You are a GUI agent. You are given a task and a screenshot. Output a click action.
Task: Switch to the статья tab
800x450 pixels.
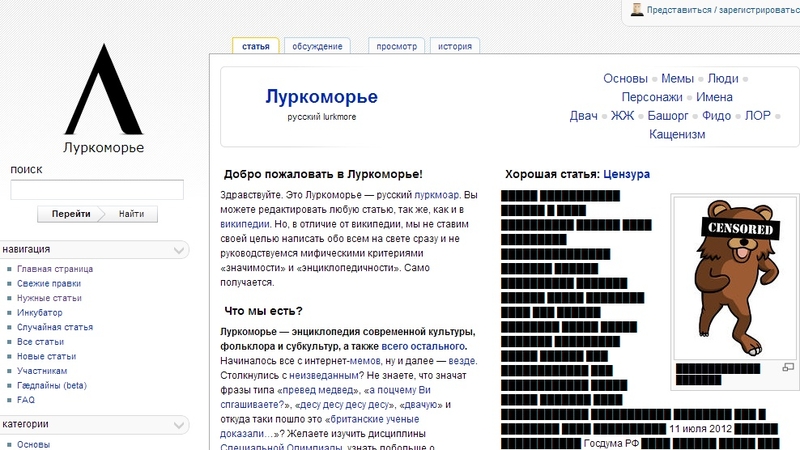click(x=256, y=46)
